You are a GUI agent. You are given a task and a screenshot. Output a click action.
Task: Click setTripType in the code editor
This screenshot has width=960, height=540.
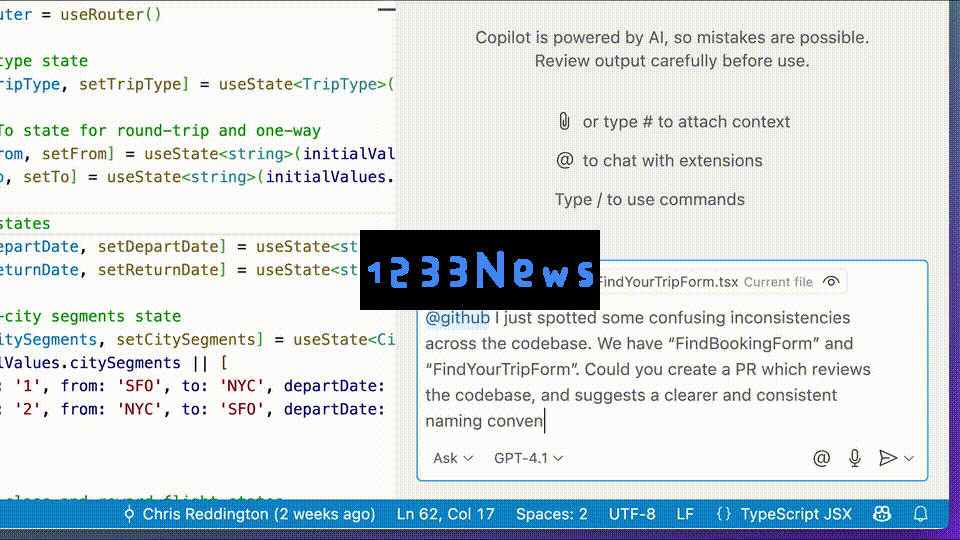coord(131,84)
